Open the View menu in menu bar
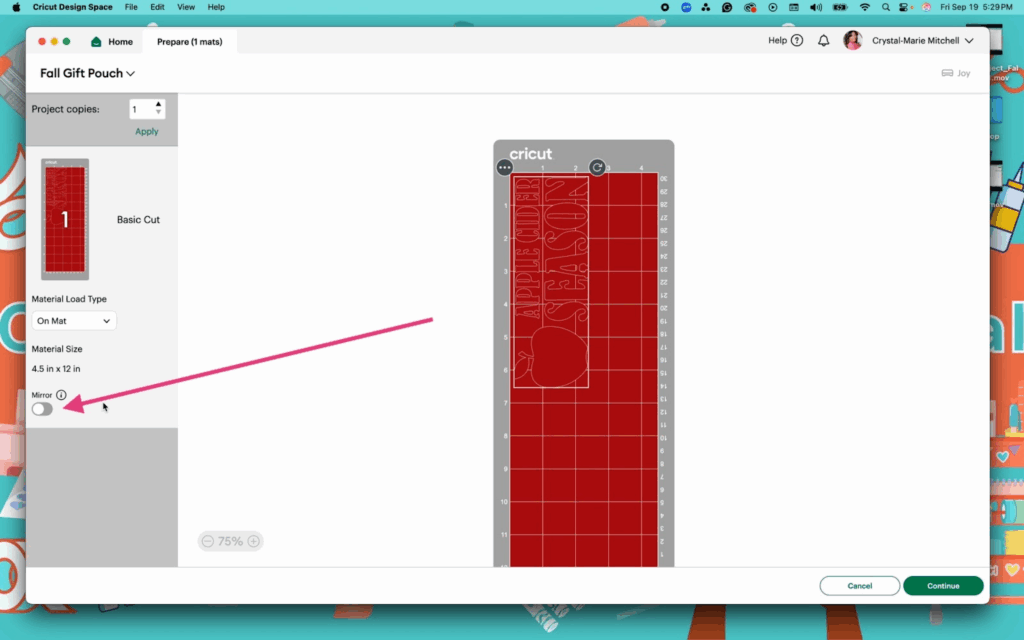This screenshot has width=1024, height=640. (185, 7)
